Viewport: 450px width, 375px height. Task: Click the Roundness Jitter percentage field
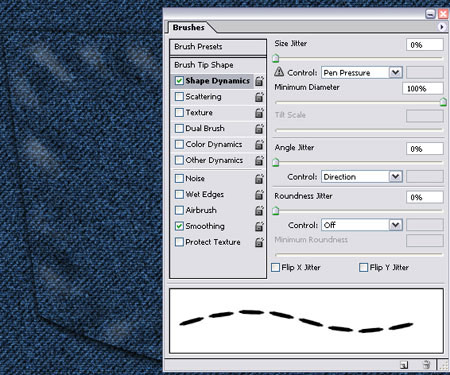[425, 197]
